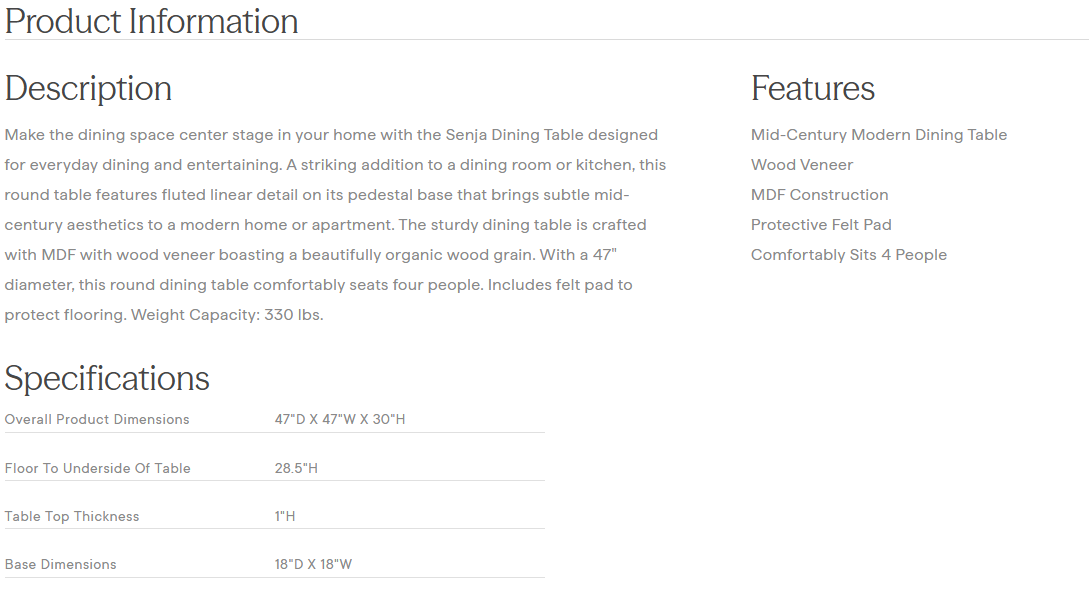
Task: Click the Wood Veneer feature
Action: coord(801,165)
